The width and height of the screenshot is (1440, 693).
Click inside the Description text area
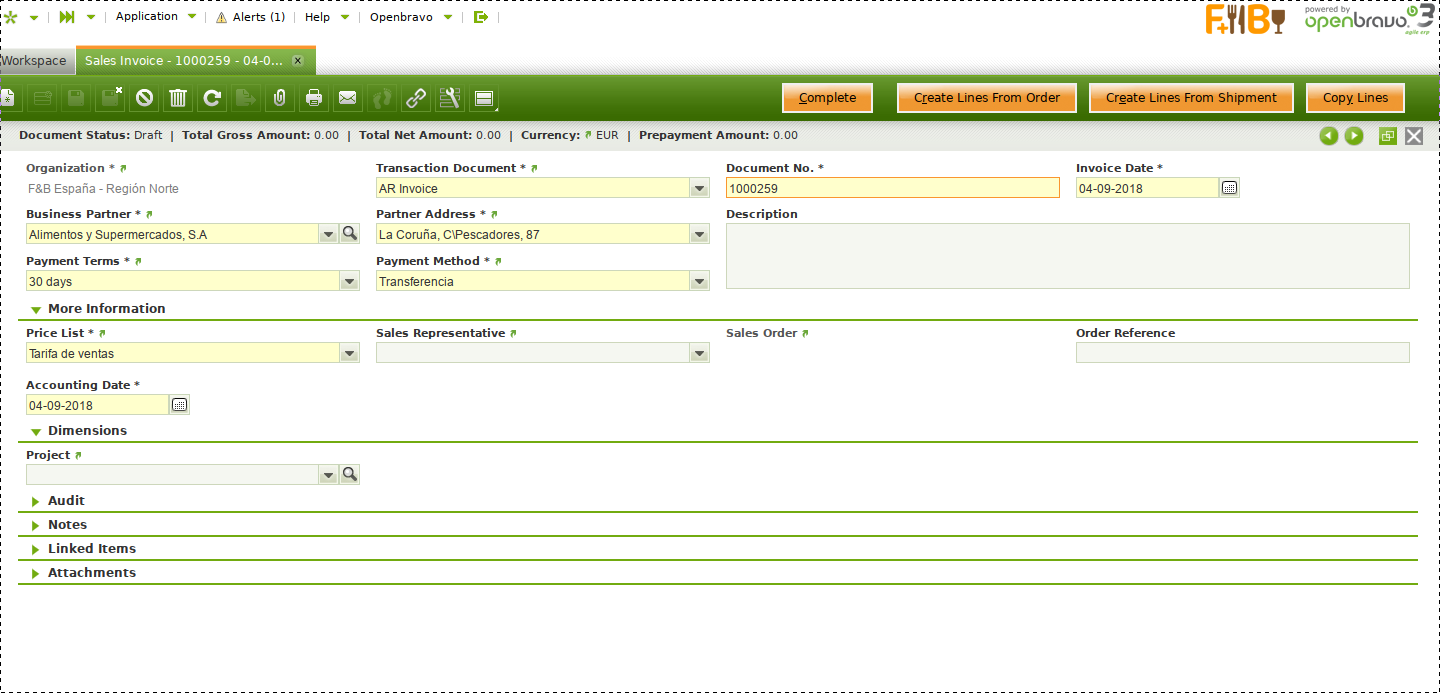click(1067, 256)
